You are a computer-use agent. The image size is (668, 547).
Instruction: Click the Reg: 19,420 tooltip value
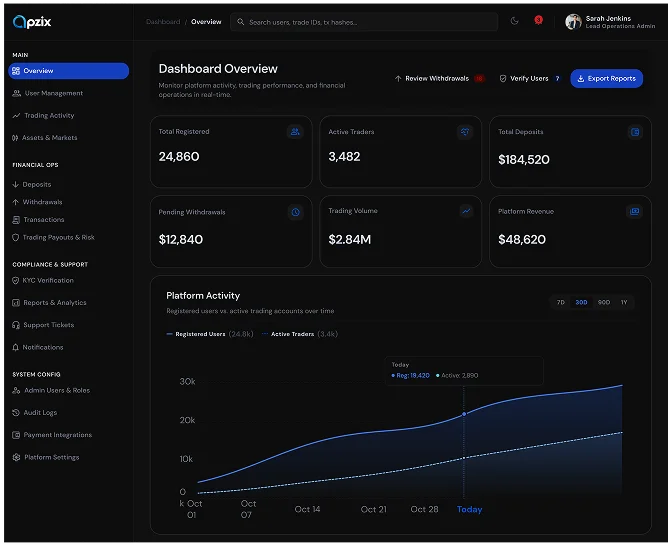tap(411, 375)
